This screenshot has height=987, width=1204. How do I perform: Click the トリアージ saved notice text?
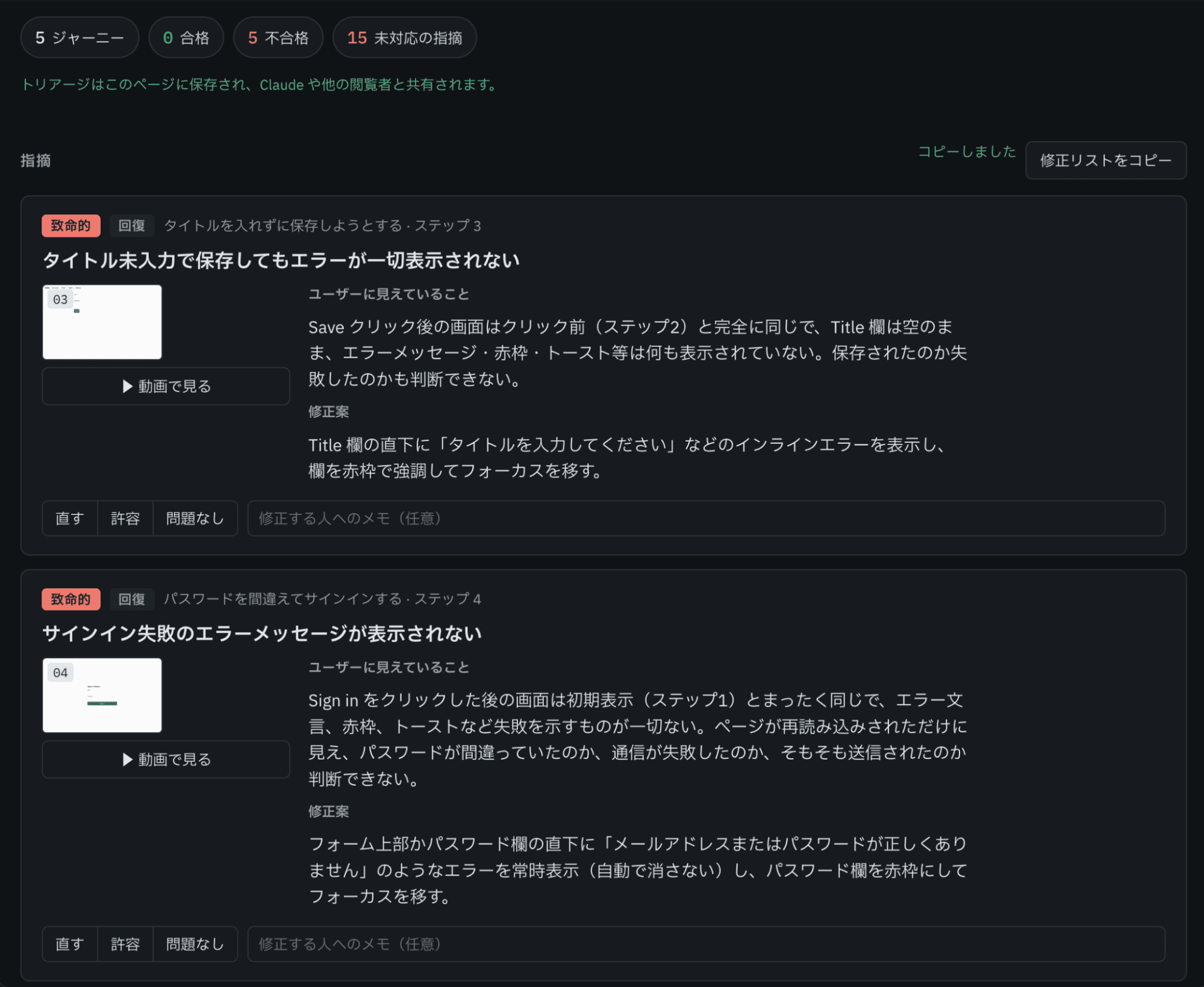coord(260,85)
